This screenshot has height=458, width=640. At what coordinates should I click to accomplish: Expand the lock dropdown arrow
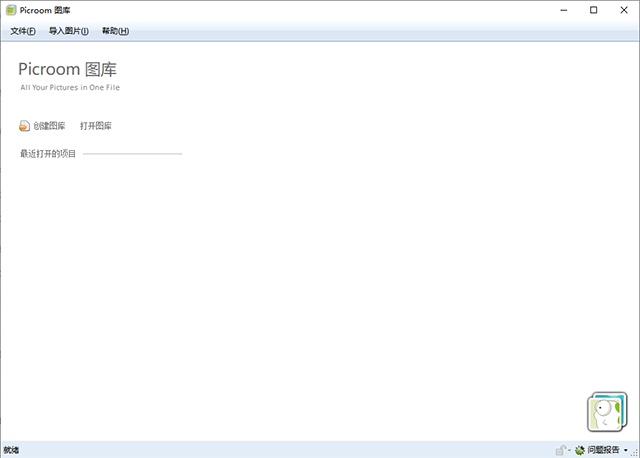[569, 450]
